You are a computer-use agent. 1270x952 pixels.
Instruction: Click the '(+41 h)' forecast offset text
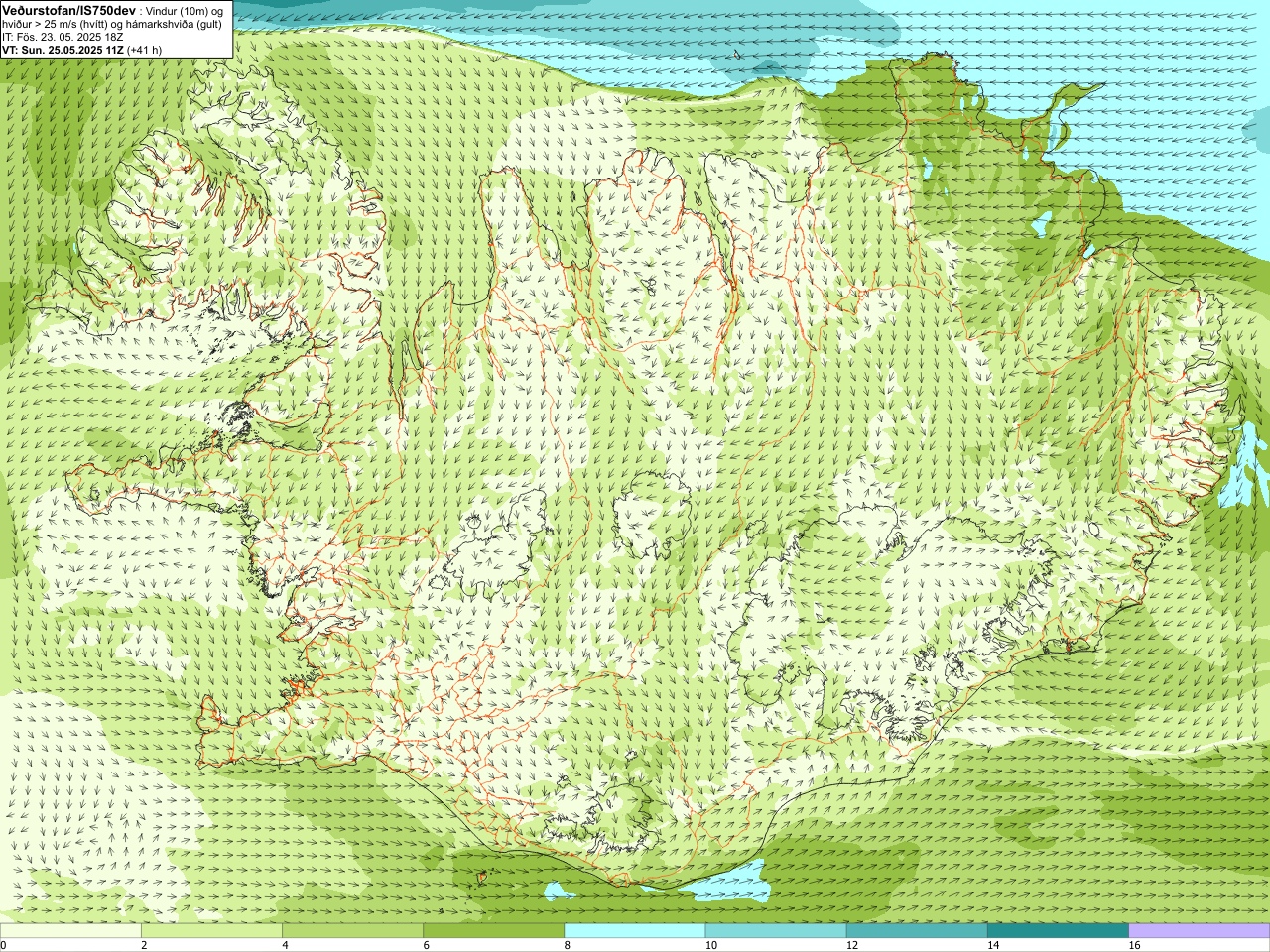pos(145,49)
